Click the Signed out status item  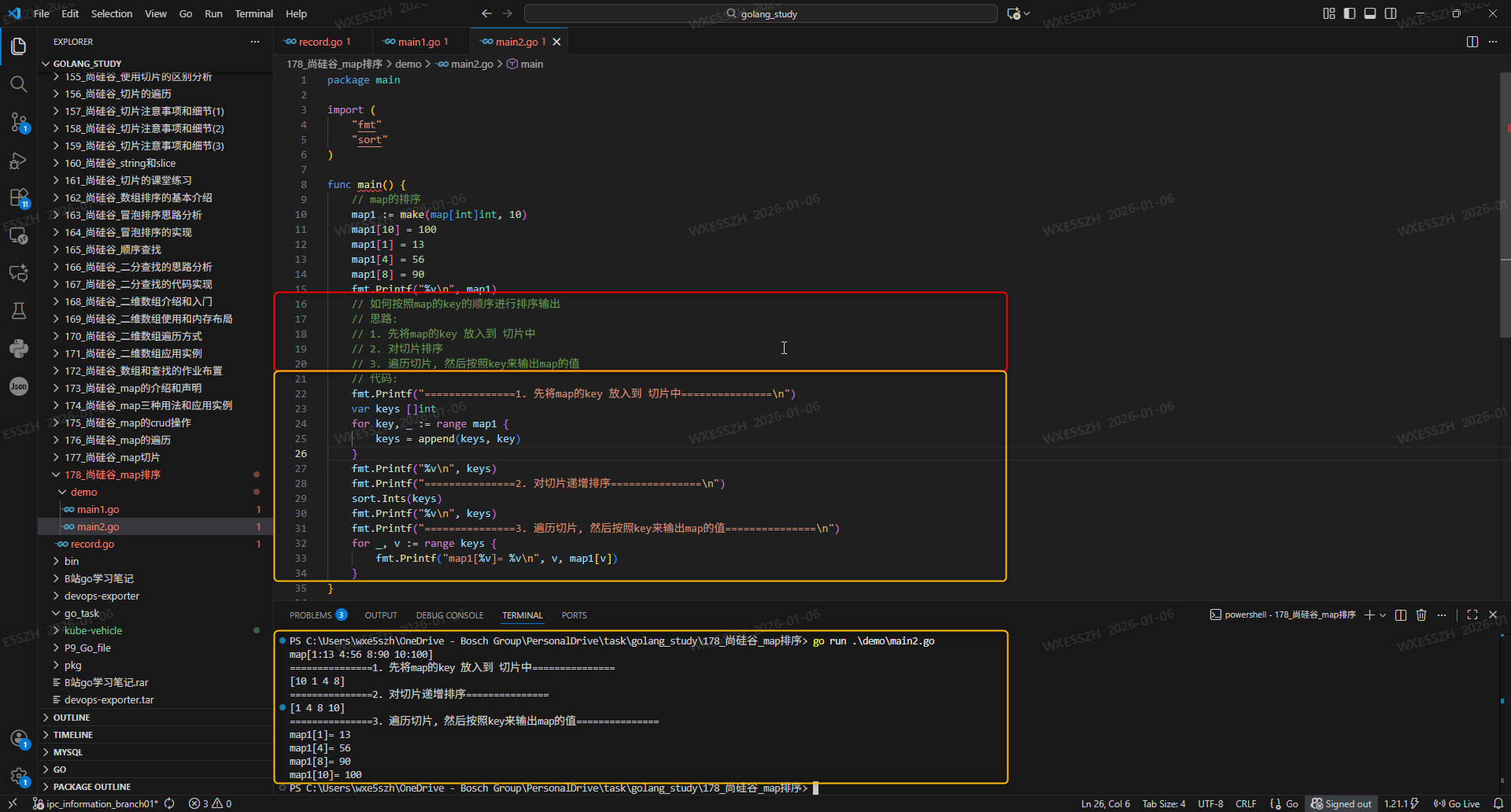coord(1341,803)
